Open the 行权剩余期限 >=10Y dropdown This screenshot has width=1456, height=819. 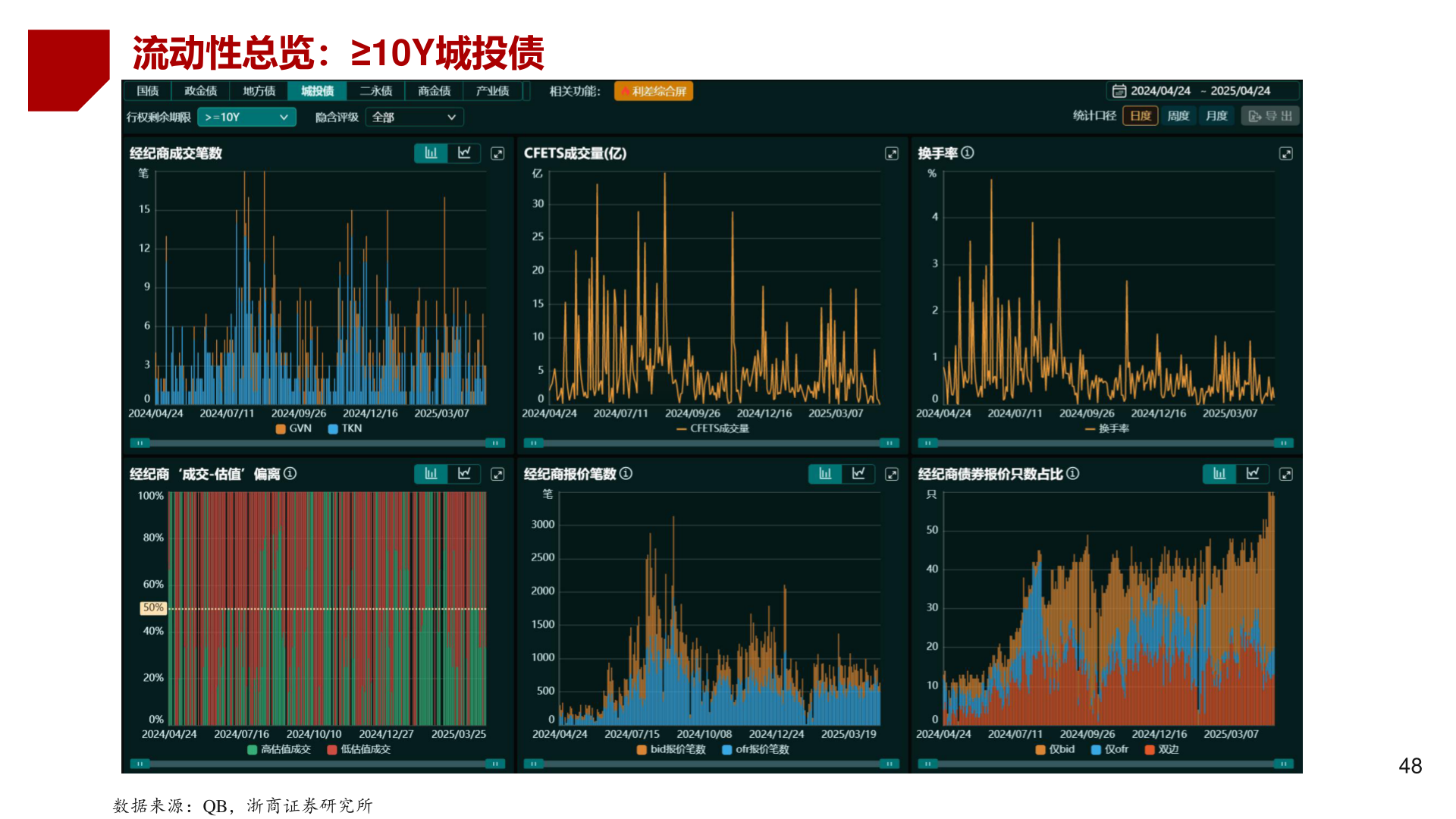click(246, 118)
